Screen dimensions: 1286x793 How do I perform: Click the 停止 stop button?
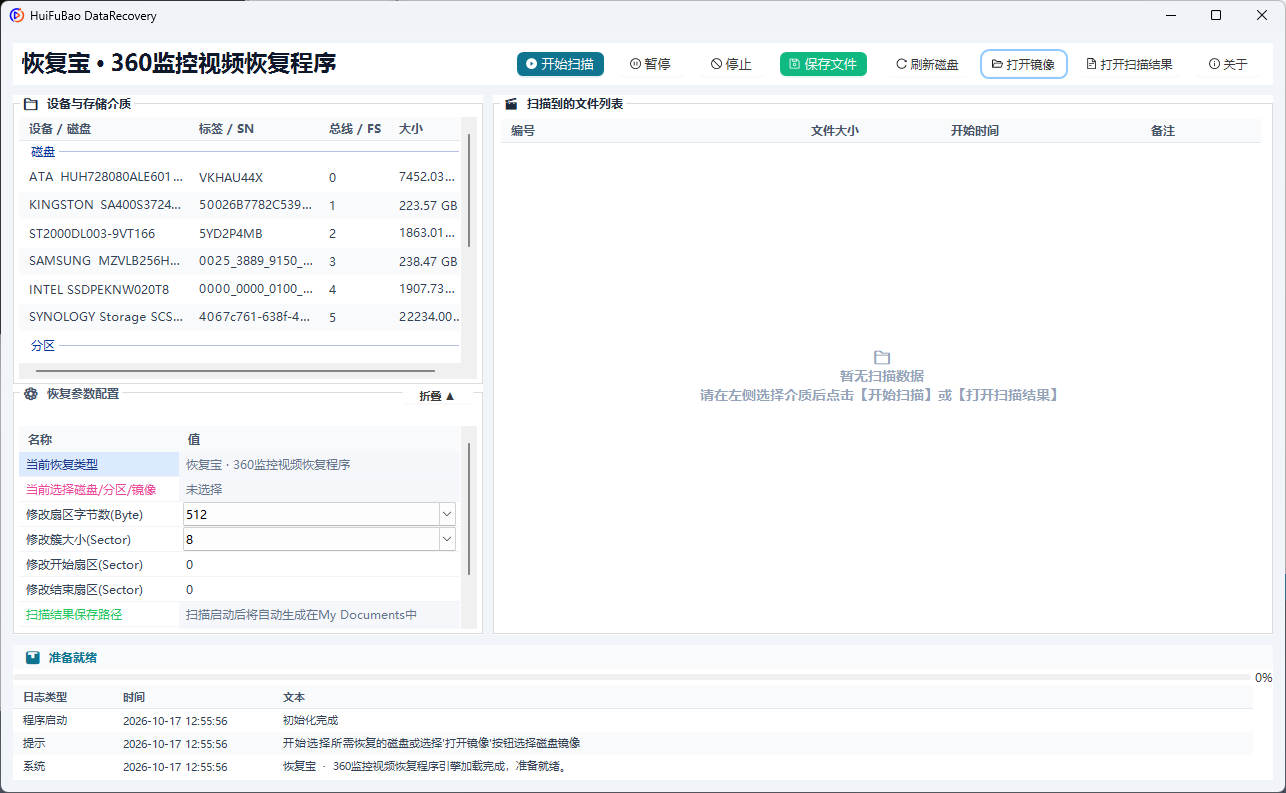(731, 64)
